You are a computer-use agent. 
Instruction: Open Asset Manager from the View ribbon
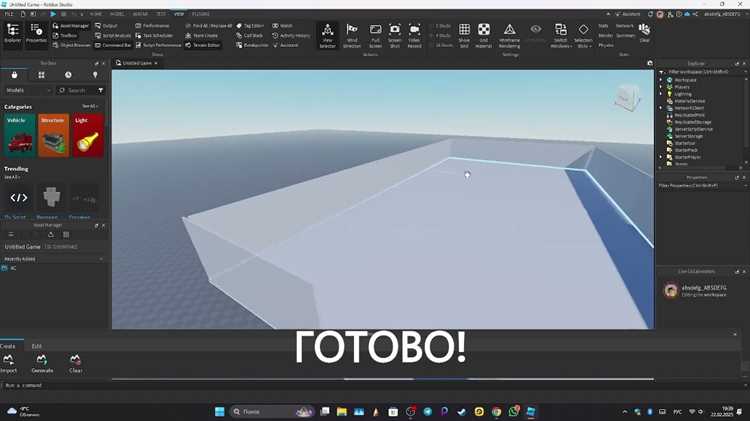point(71,26)
